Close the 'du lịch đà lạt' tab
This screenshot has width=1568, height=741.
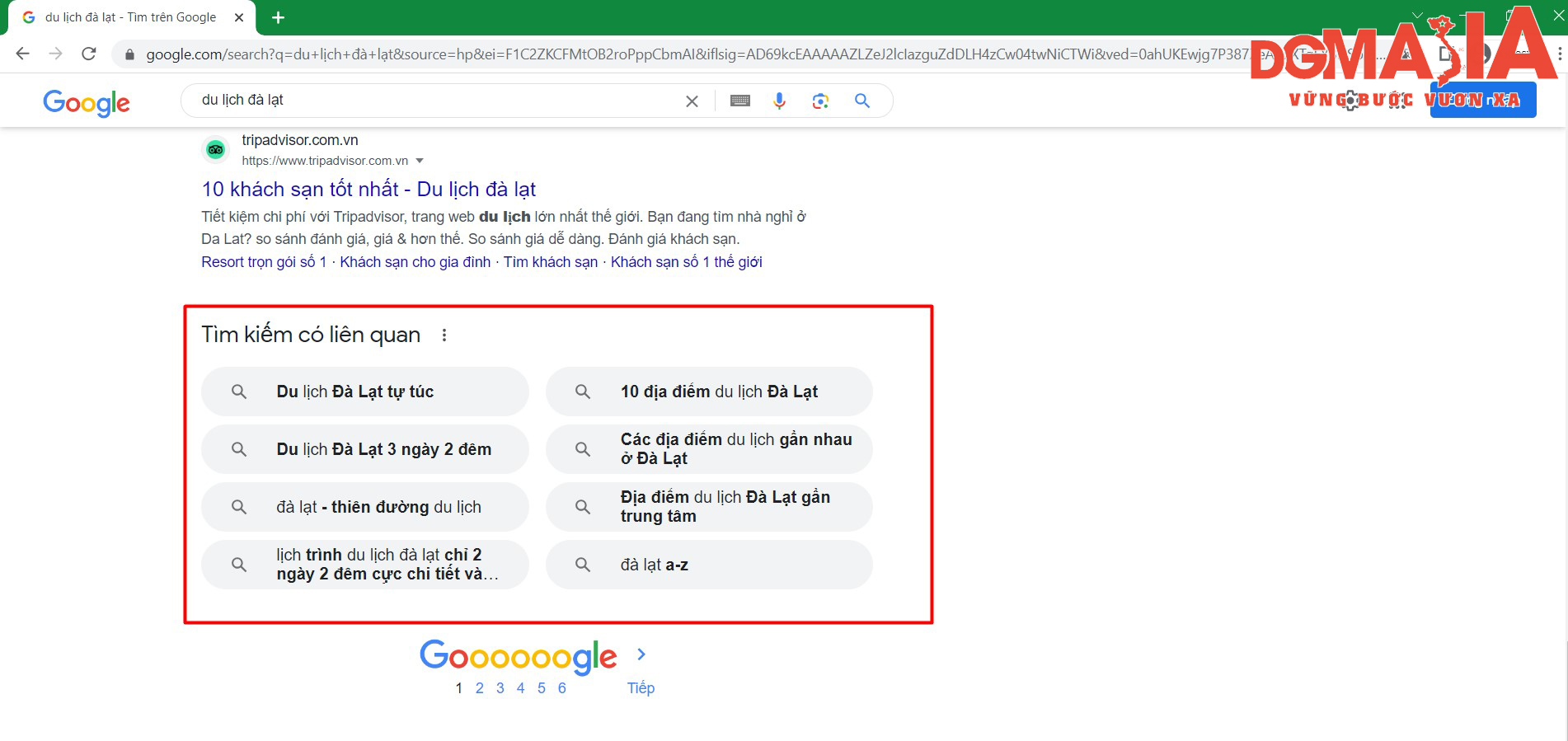click(x=239, y=17)
